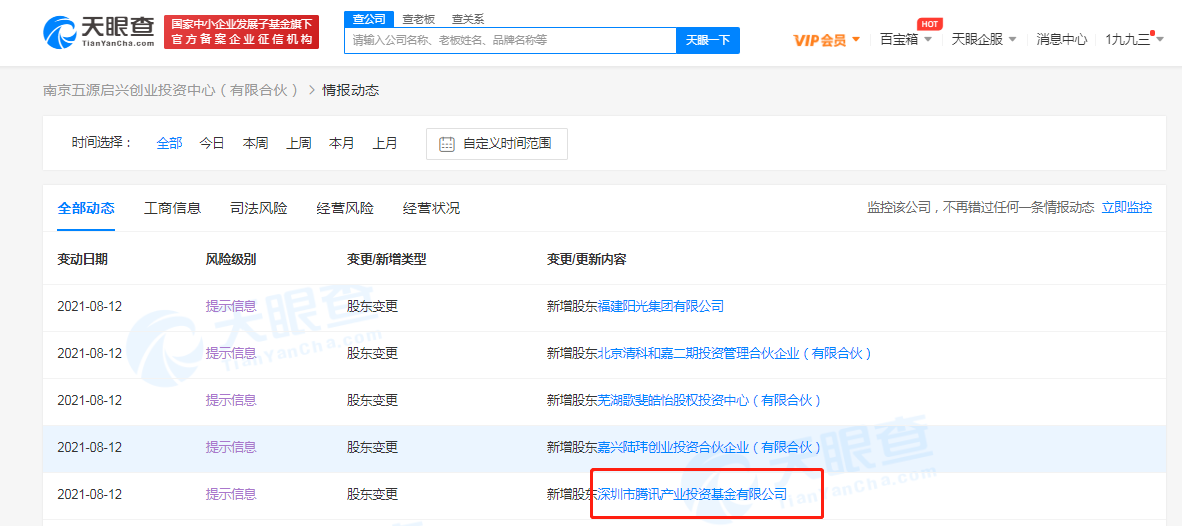Switch to the 经营状况 tab

pyautogui.click(x=431, y=209)
